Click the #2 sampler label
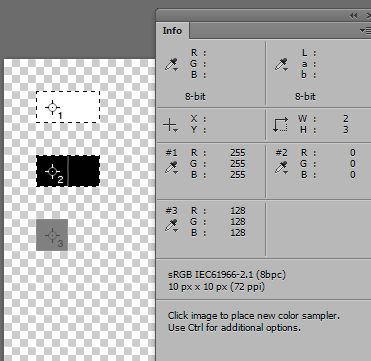371x361 pixels. (281, 153)
